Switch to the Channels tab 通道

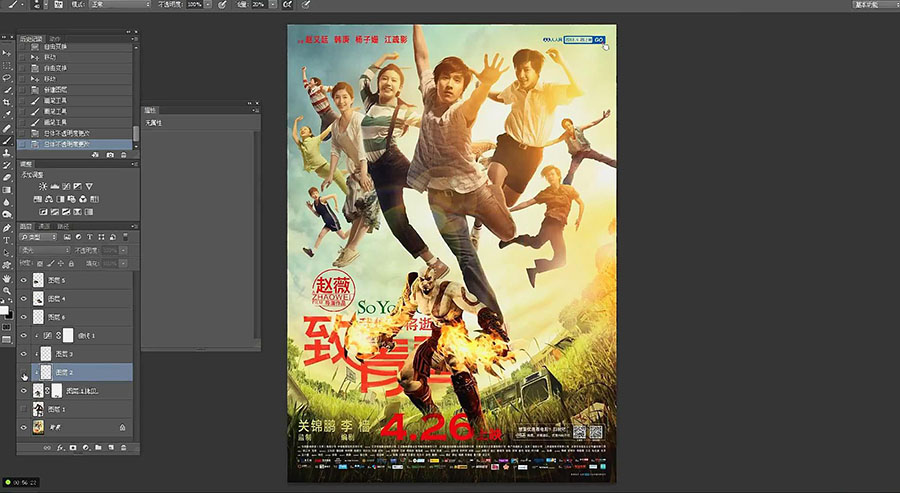point(44,226)
